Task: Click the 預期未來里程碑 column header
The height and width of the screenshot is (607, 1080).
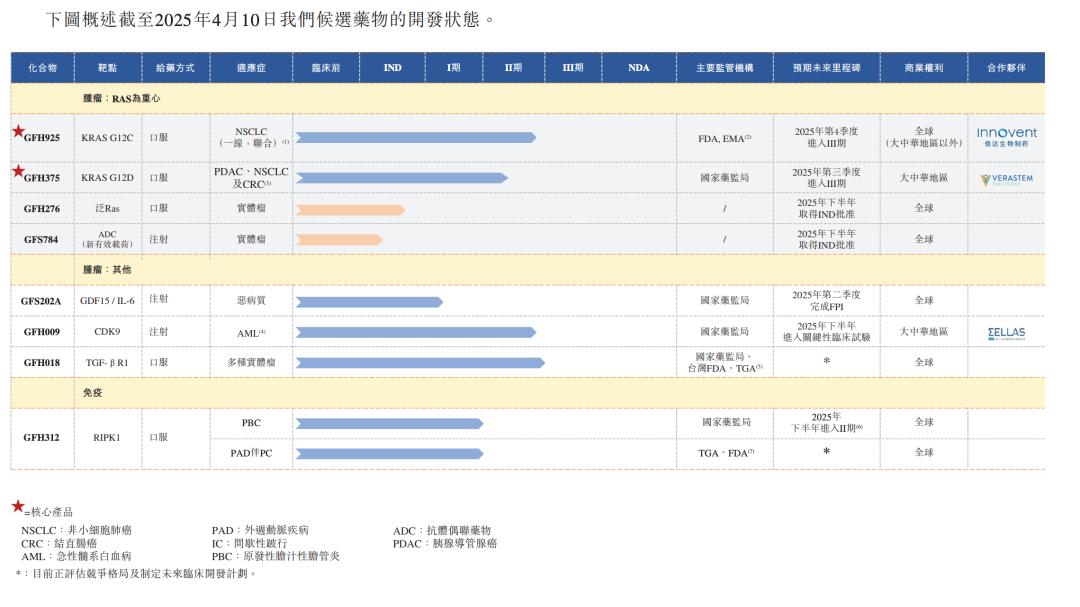Action: coord(827,68)
